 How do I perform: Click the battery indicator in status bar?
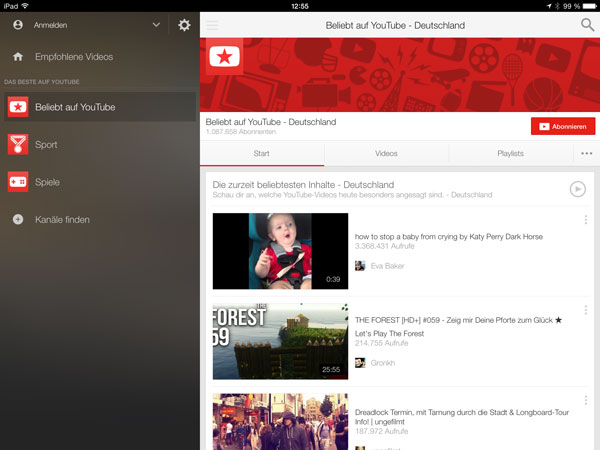(x=590, y=6)
